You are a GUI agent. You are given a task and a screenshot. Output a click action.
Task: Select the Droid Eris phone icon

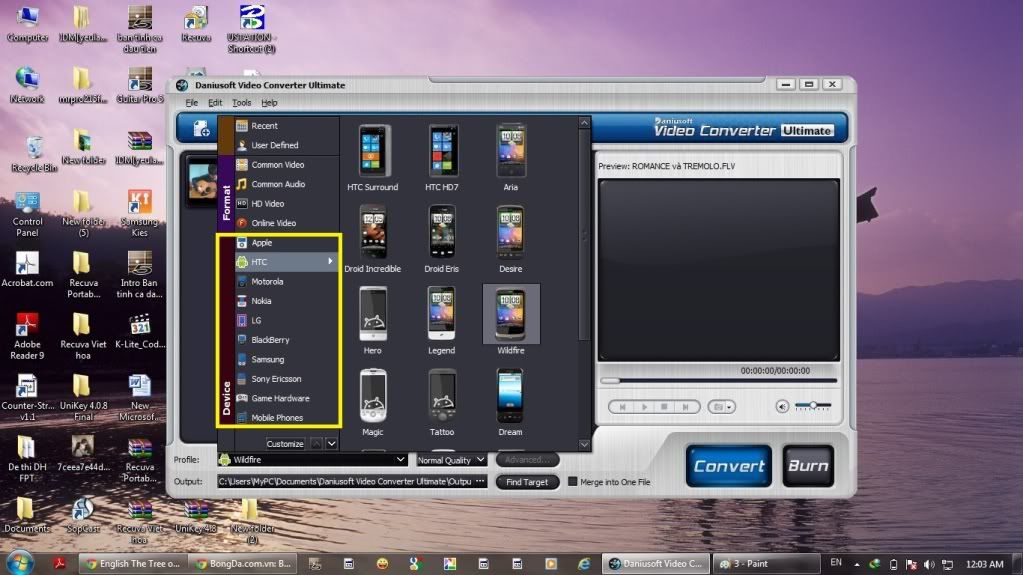pyautogui.click(x=442, y=240)
